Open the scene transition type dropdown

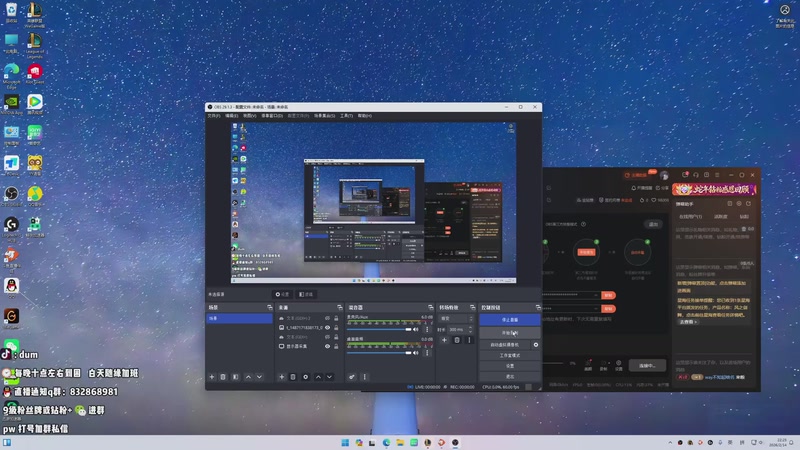pos(456,318)
